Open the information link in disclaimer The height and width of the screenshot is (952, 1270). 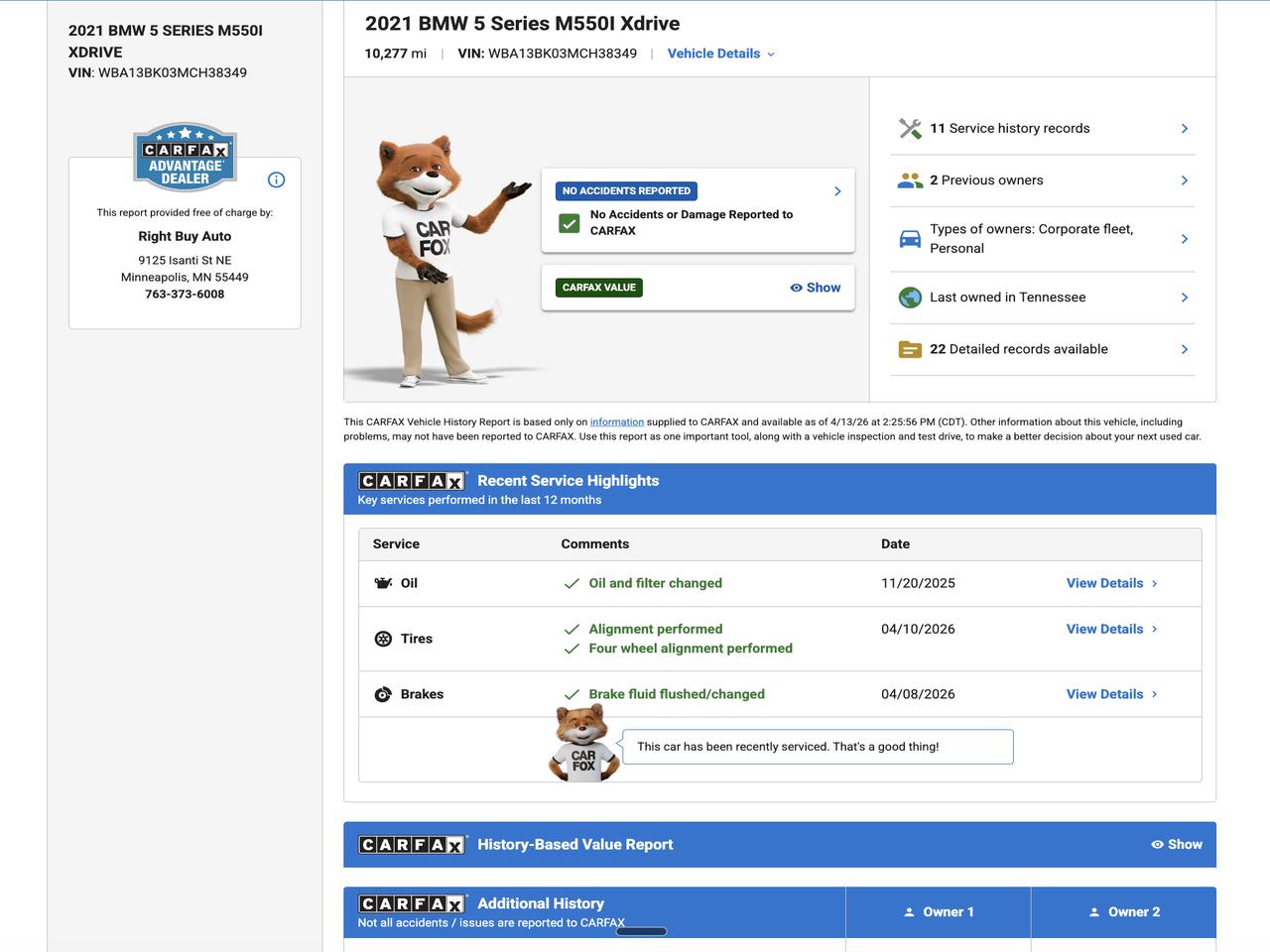pyautogui.click(x=616, y=422)
